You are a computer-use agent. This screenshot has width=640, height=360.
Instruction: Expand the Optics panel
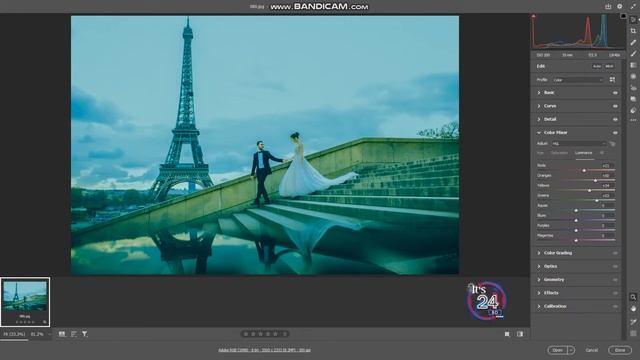point(539,266)
